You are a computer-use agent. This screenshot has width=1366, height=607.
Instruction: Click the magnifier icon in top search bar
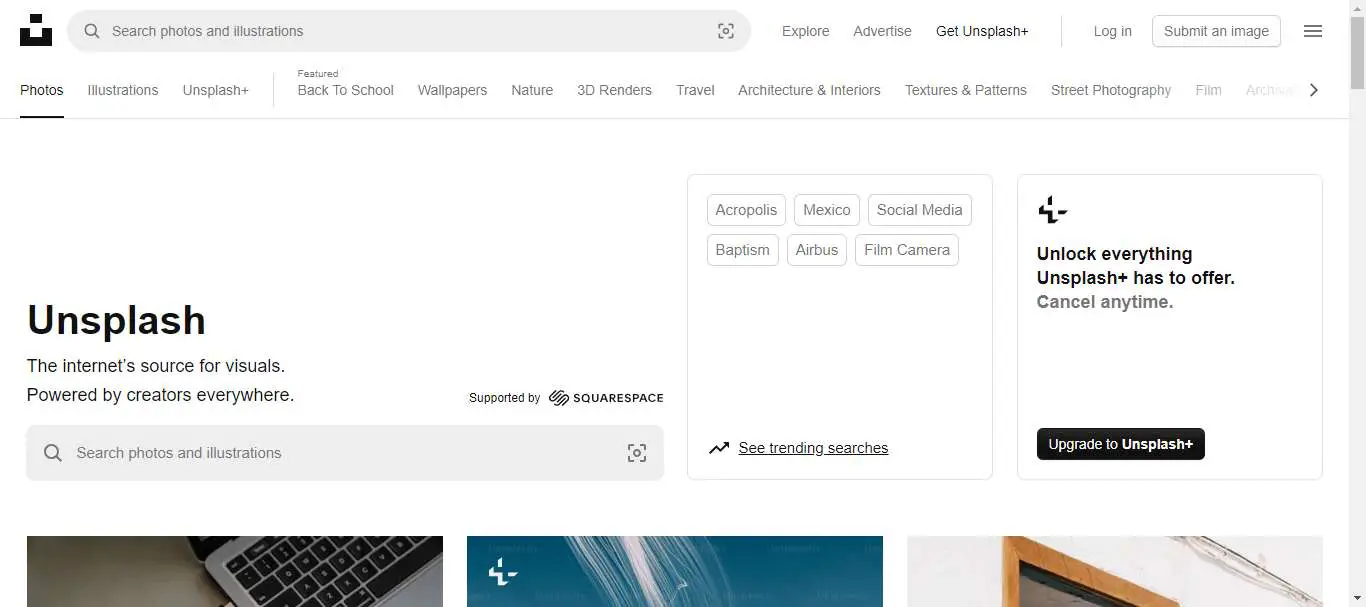pos(92,31)
